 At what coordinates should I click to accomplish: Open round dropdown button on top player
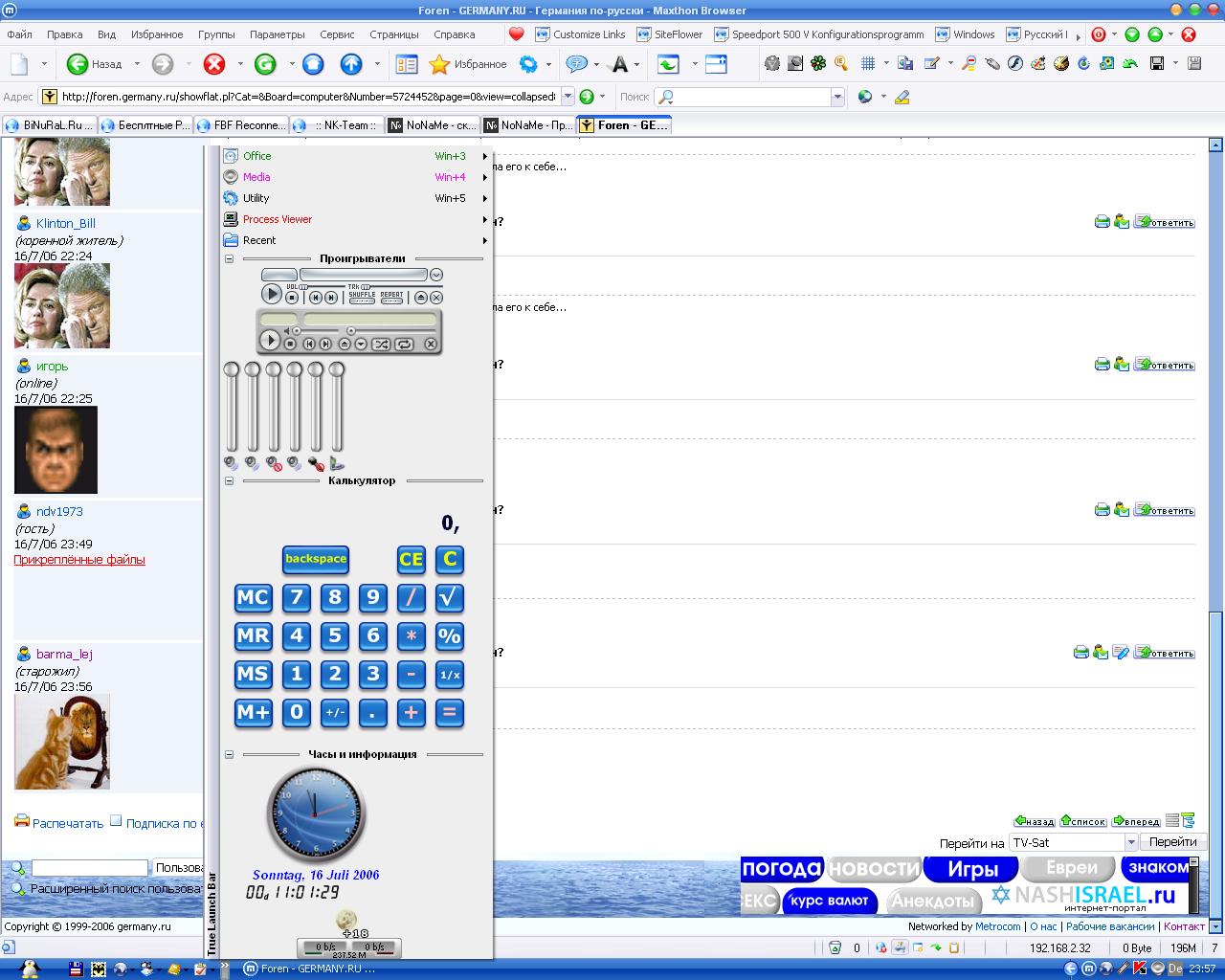coord(436,275)
